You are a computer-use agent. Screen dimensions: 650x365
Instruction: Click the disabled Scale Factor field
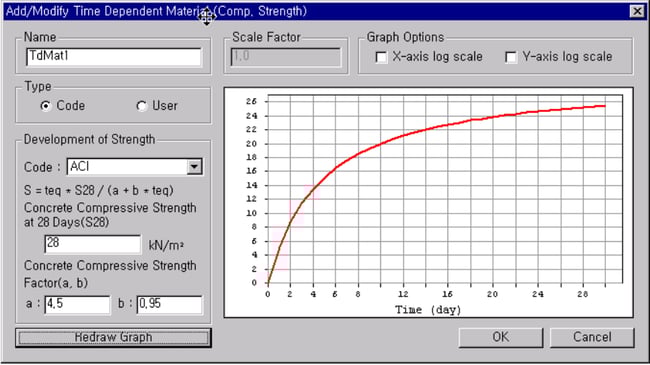[x=286, y=57]
